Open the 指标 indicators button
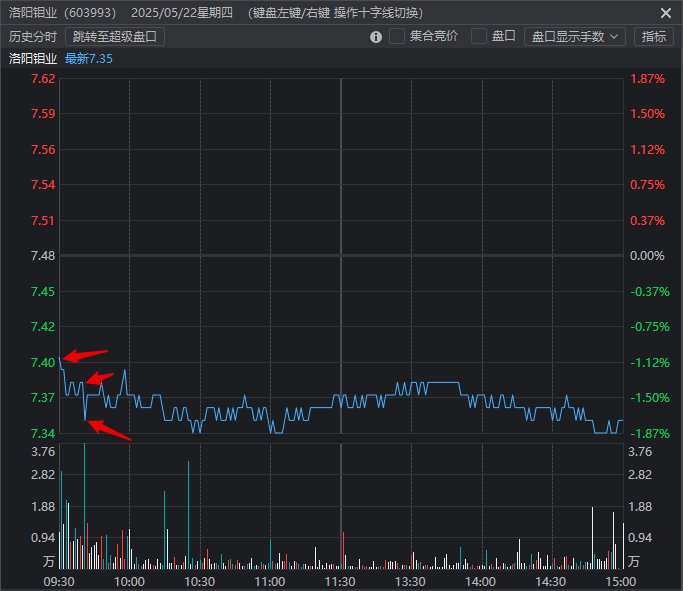The width and height of the screenshot is (683, 591). coord(654,37)
